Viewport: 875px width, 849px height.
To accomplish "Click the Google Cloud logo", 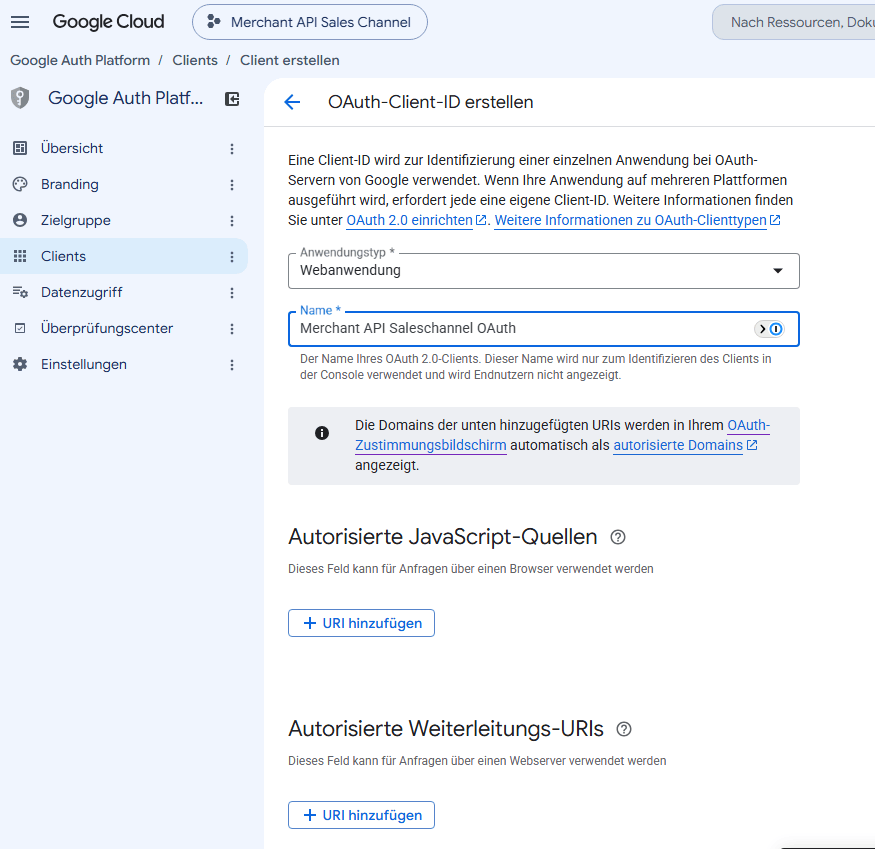I will [x=108, y=22].
